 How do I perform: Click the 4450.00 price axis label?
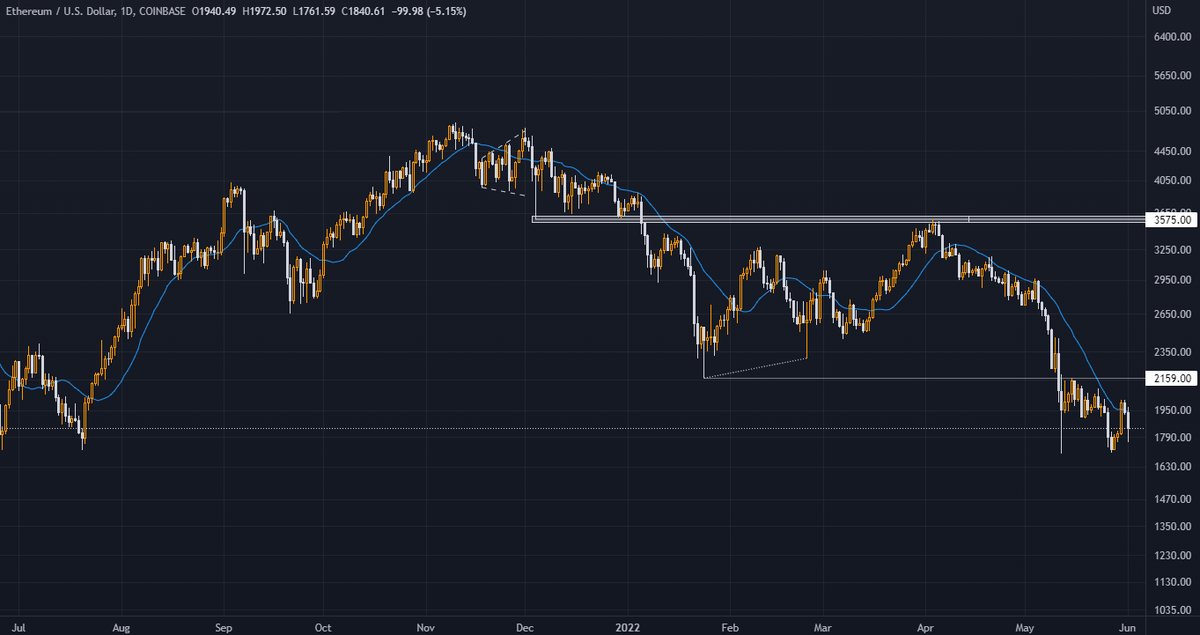point(1171,151)
